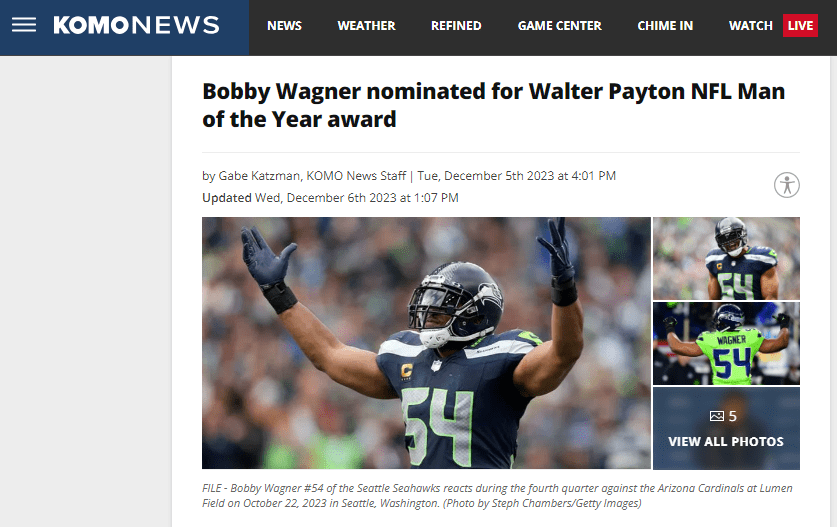Open Game Center section
Image resolution: width=837 pixels, height=527 pixels.
tap(559, 26)
